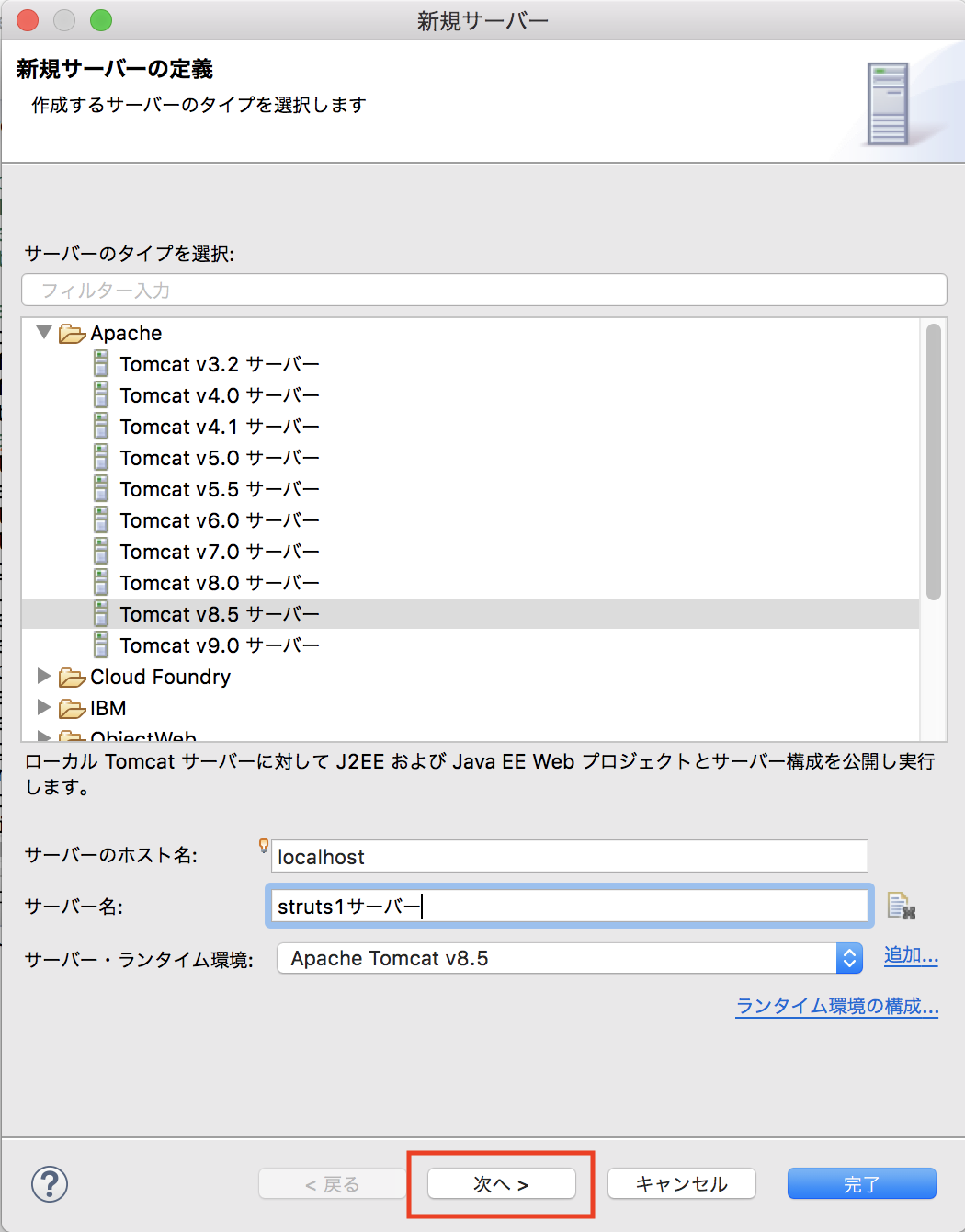Select Tomcat v8.5 サーバー text
The width and height of the screenshot is (965, 1232).
[220, 614]
